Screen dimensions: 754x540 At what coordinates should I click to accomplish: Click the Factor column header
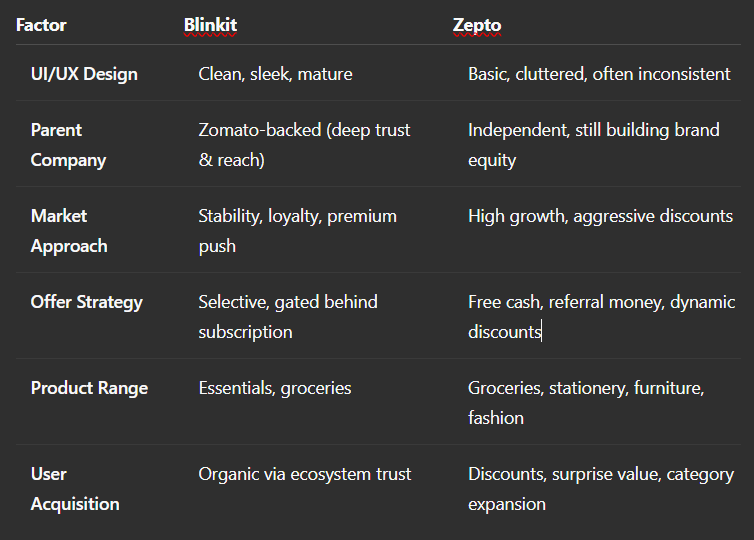[x=40, y=23]
